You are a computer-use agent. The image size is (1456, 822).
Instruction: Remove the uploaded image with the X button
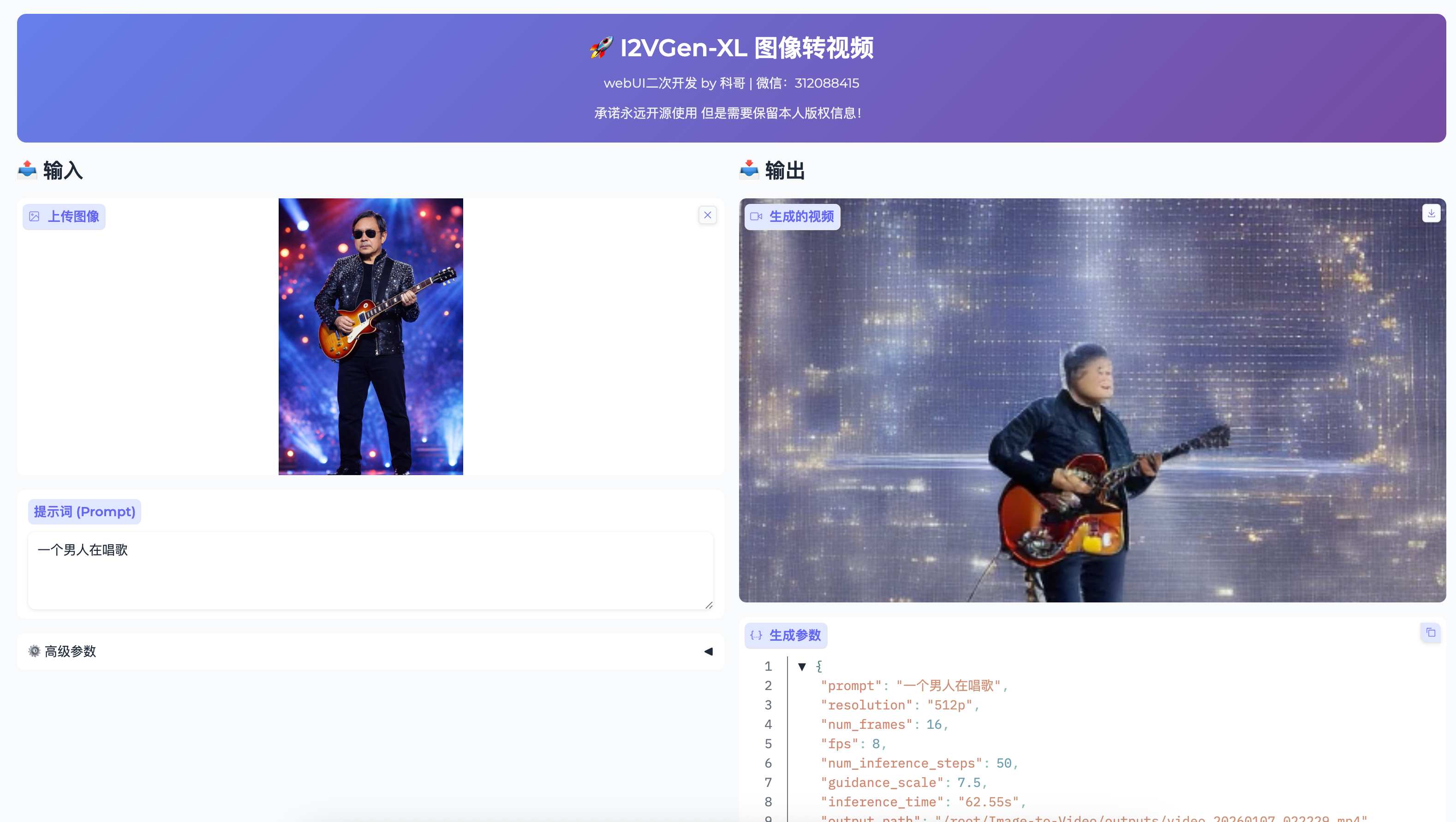[x=707, y=215]
